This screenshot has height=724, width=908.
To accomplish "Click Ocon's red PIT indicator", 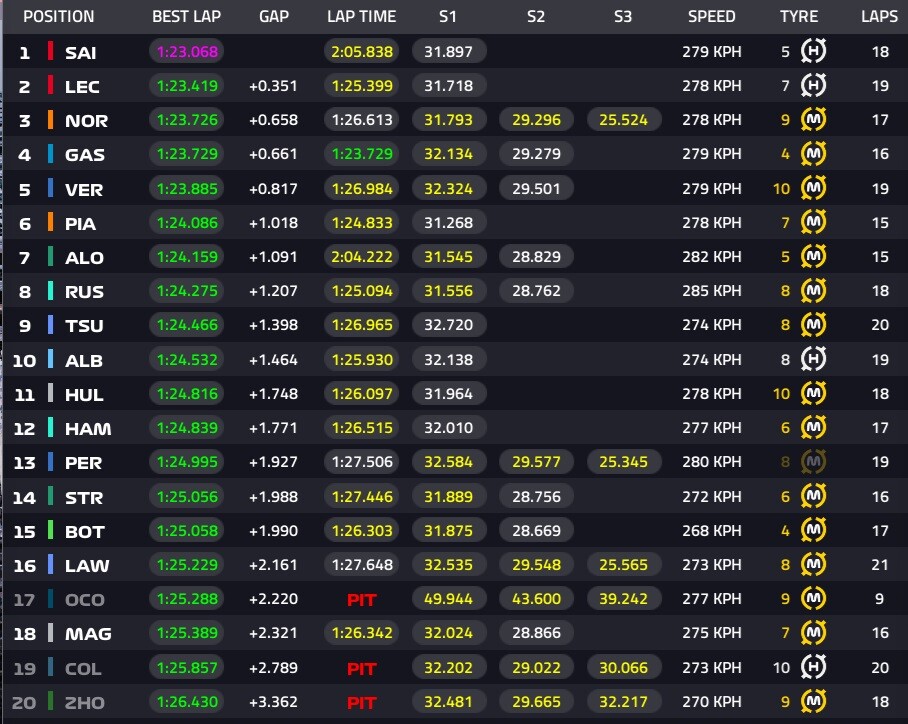I will pyautogui.click(x=361, y=599).
